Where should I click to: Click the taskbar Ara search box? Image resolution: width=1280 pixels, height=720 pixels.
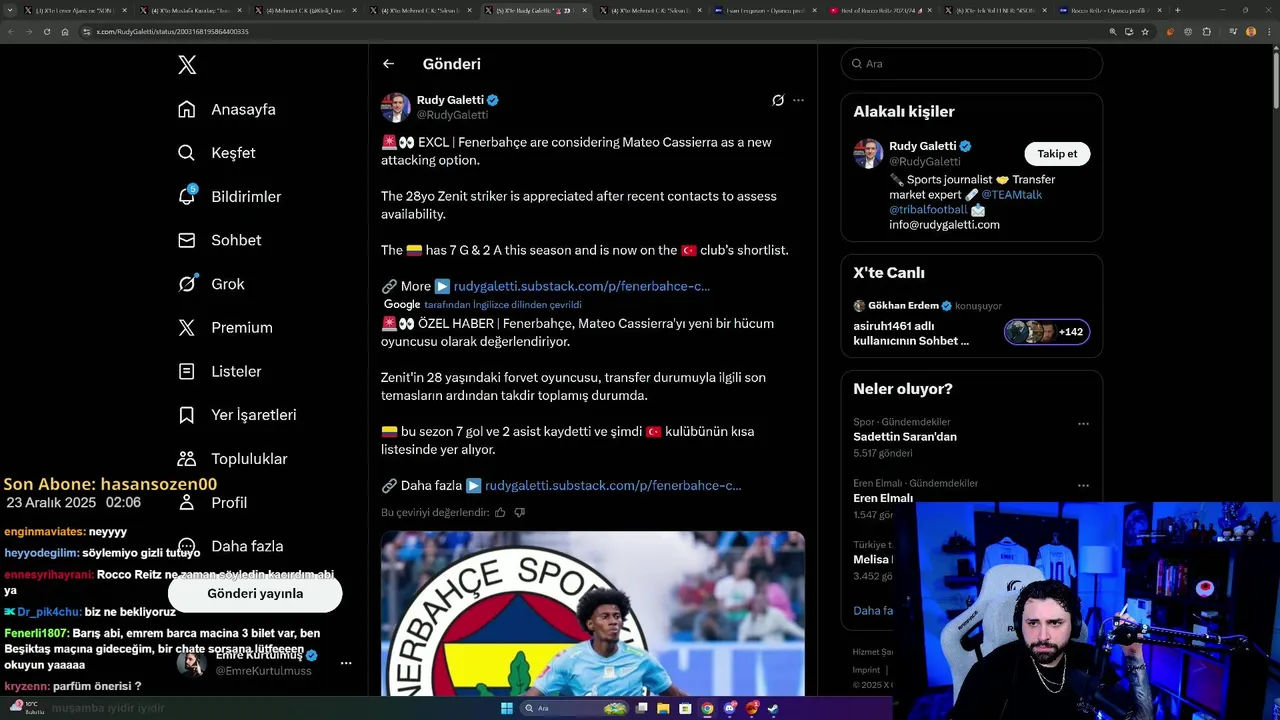coord(575,709)
